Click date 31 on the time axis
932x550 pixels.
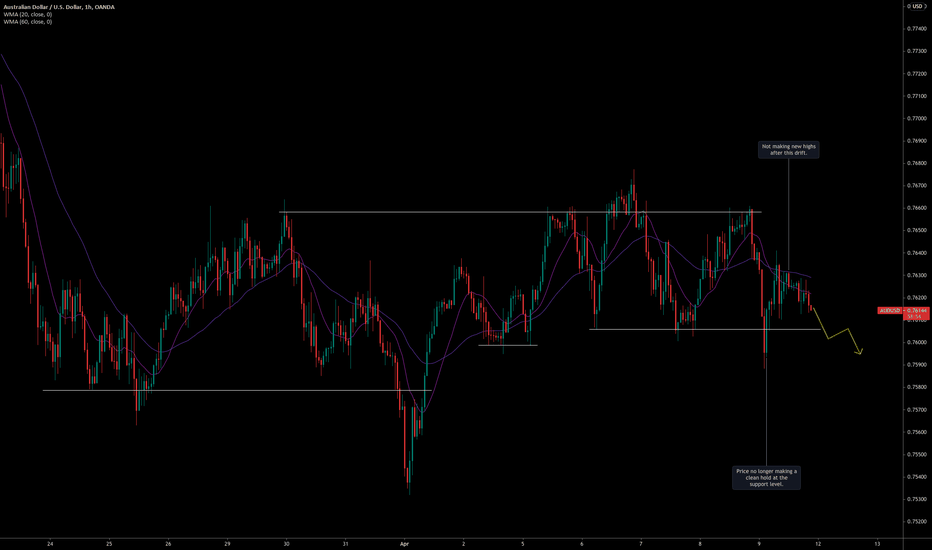pyautogui.click(x=345, y=543)
